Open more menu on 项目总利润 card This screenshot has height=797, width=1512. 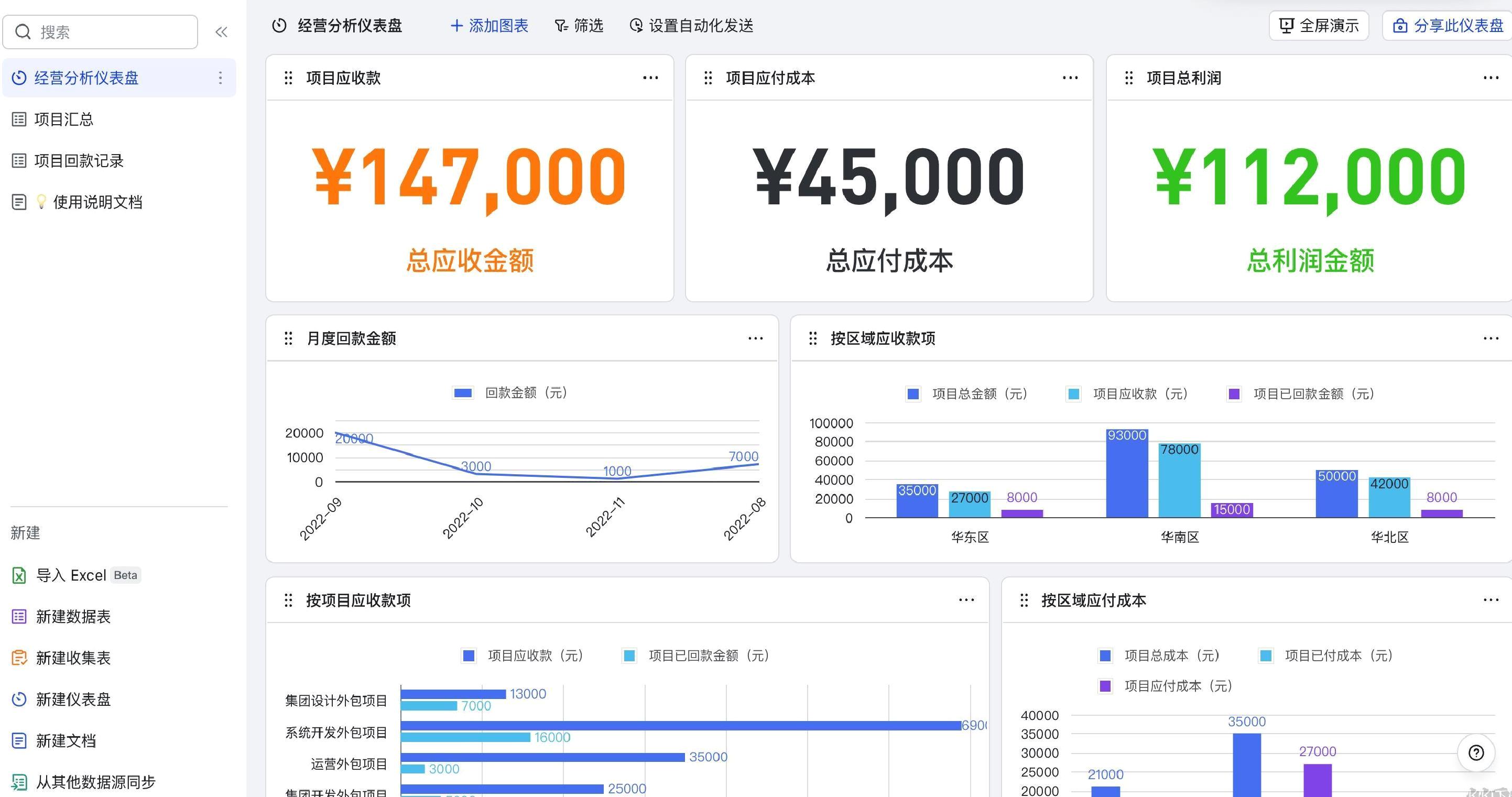point(1491,78)
